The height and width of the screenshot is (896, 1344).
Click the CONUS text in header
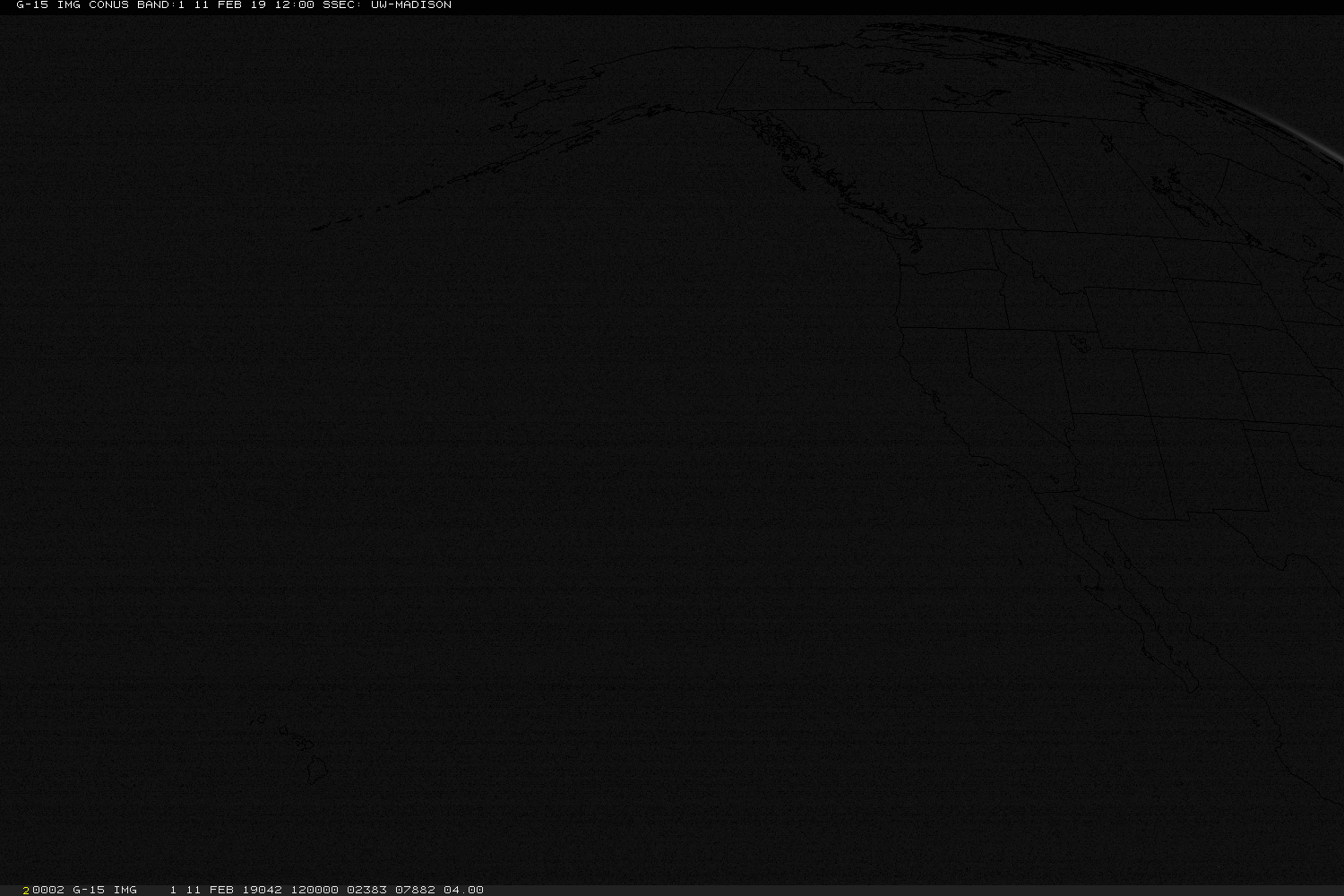(108, 5)
